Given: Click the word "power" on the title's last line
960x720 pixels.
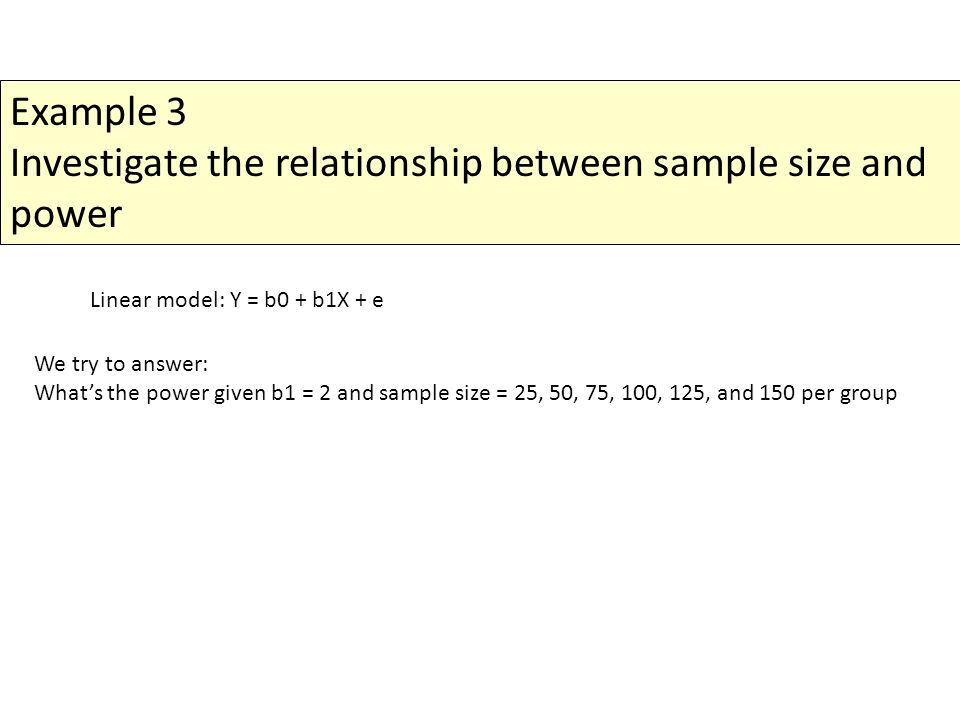Looking at the screenshot, I should coord(66,216).
